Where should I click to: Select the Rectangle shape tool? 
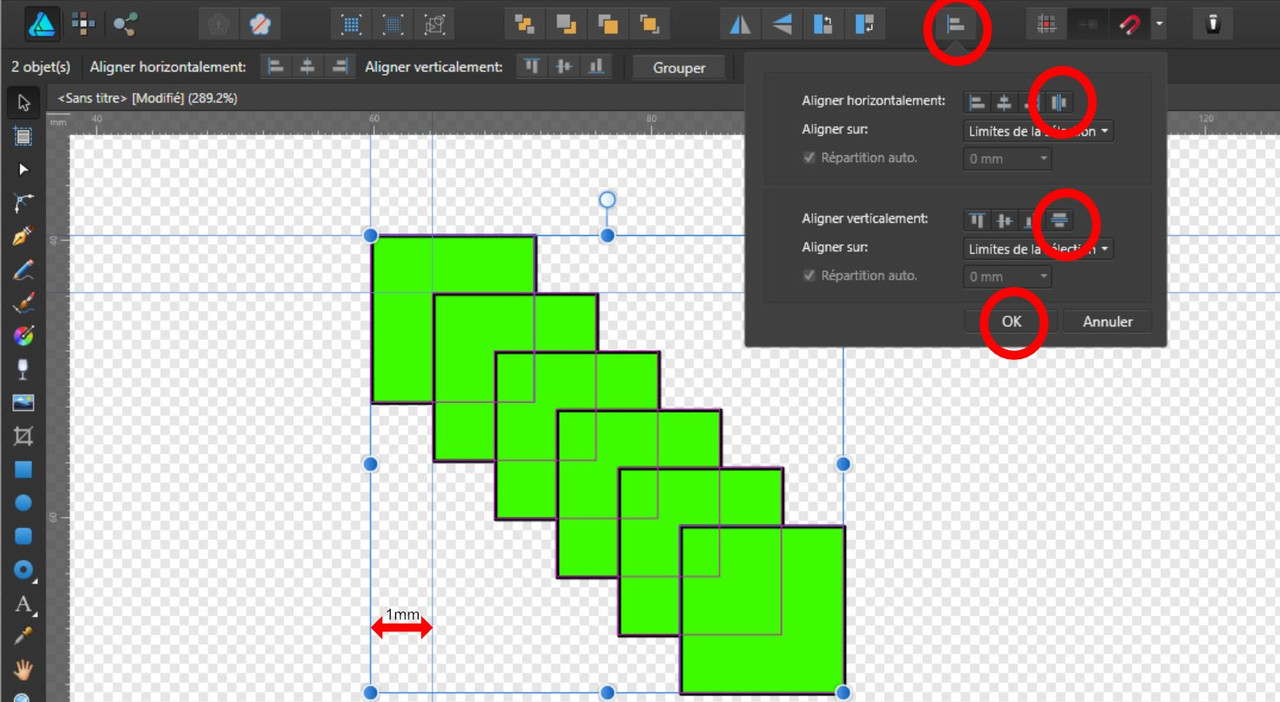click(x=23, y=469)
